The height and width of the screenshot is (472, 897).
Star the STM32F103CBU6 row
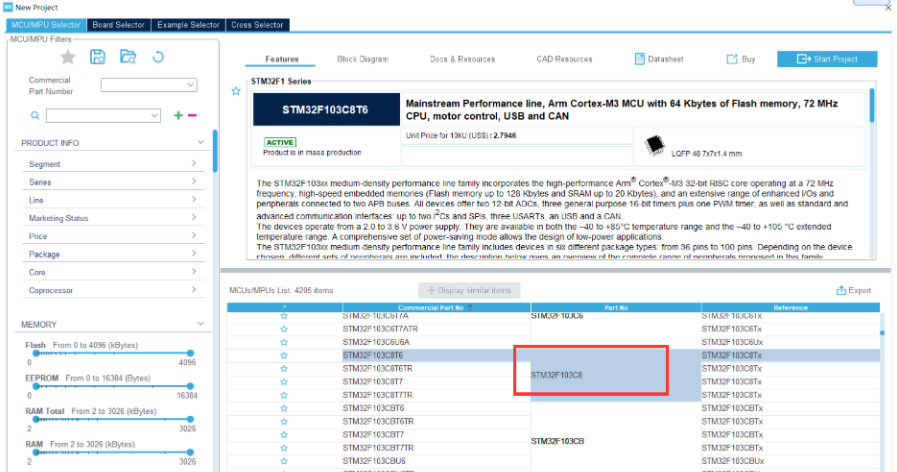click(x=284, y=461)
